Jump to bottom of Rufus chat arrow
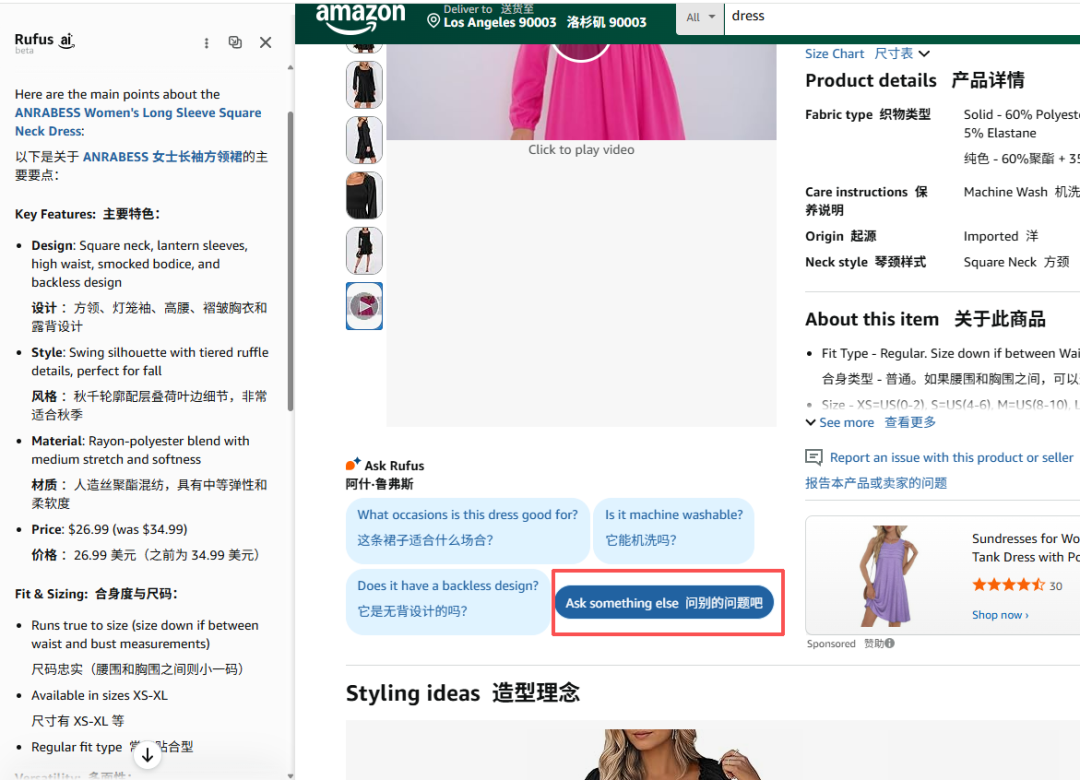This screenshot has height=780, width=1080. coord(147,755)
